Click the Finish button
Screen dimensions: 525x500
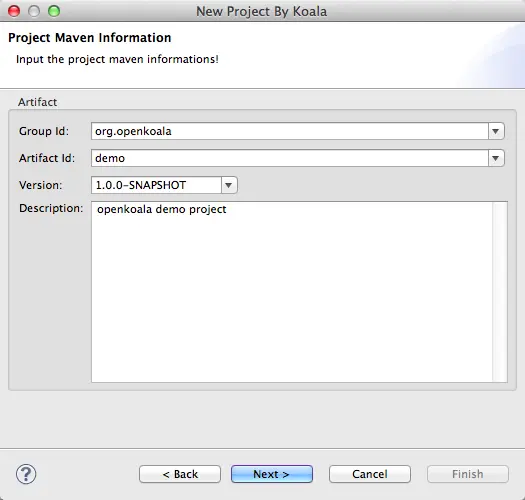click(468, 474)
